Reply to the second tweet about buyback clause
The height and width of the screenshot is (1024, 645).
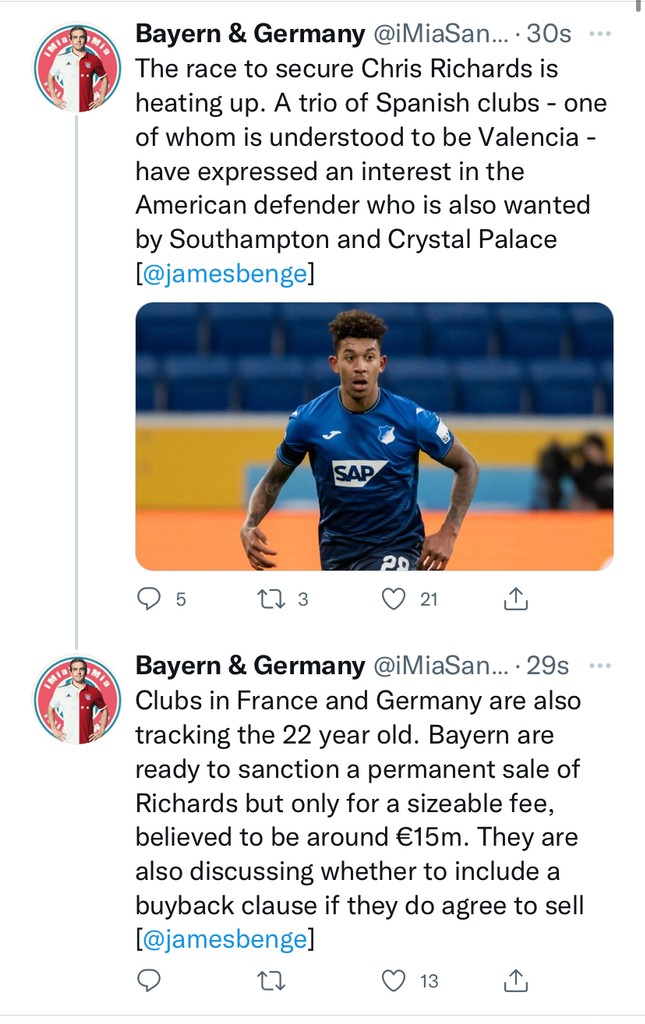coord(149,981)
